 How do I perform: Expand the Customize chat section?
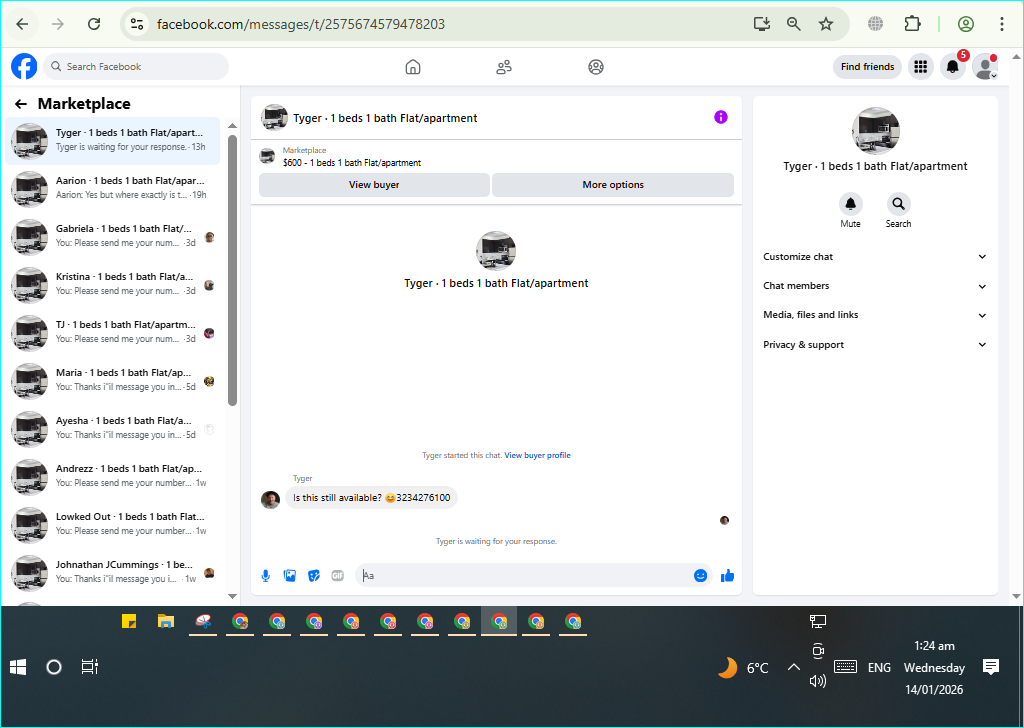click(x=874, y=257)
